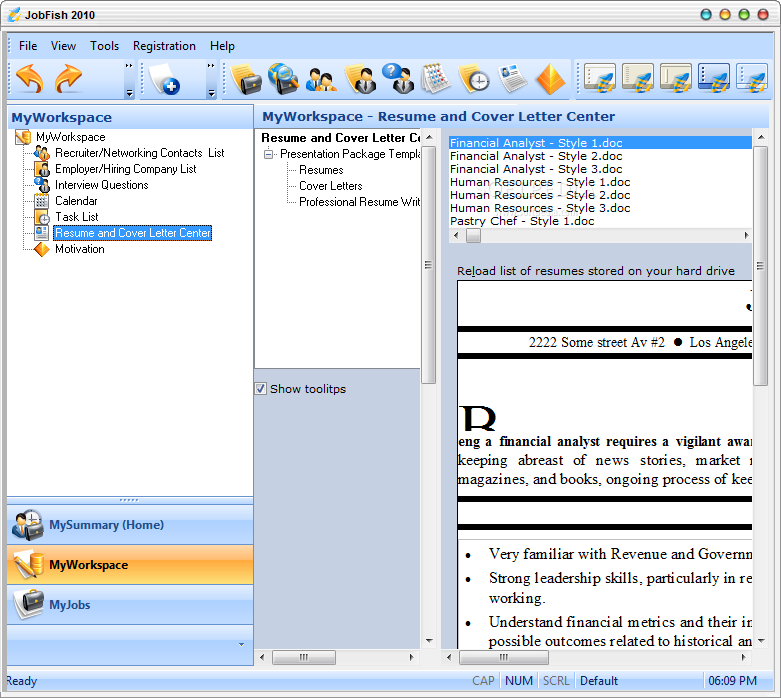Select the MyWorkspace navigation button
Screen dimensions: 781x698
click(130, 564)
